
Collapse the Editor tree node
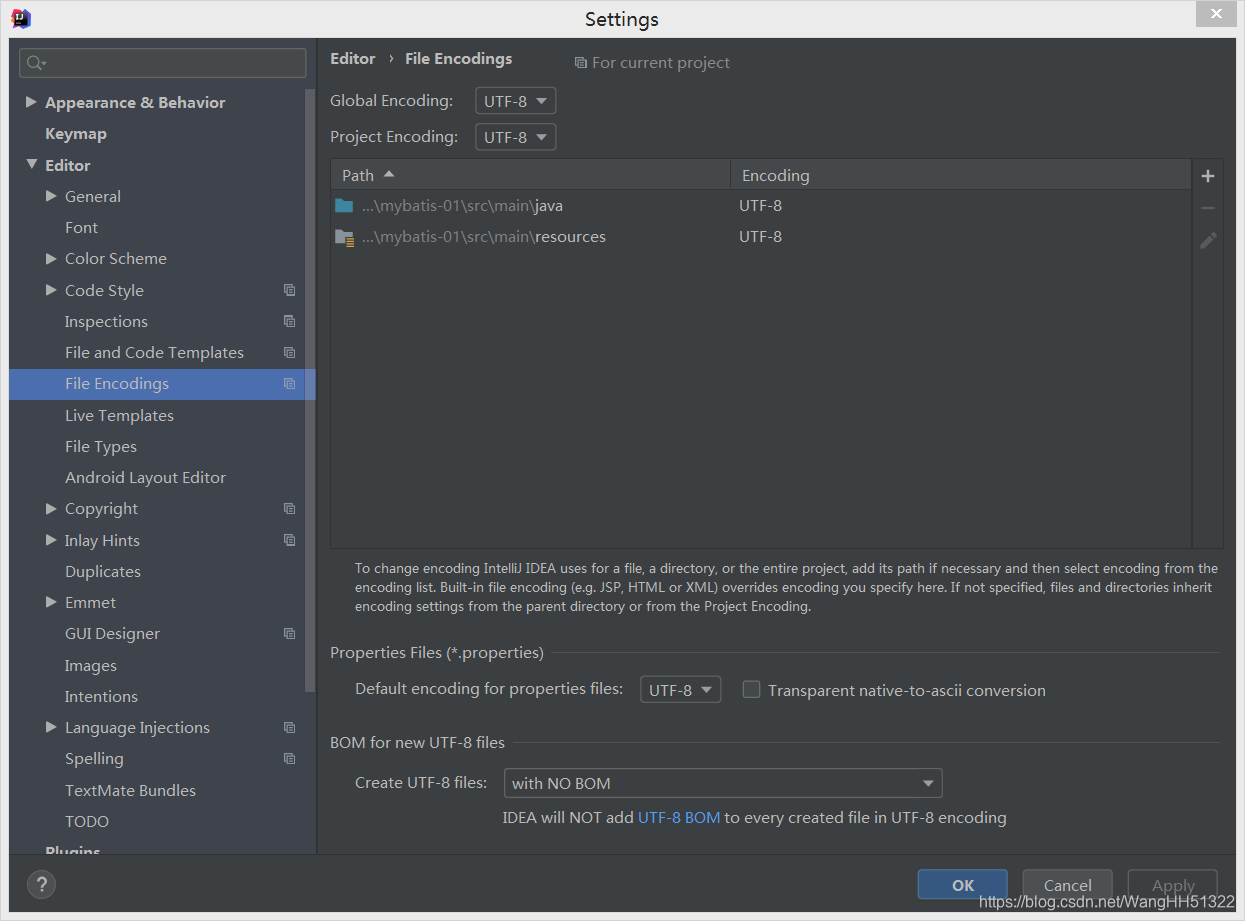(x=31, y=165)
